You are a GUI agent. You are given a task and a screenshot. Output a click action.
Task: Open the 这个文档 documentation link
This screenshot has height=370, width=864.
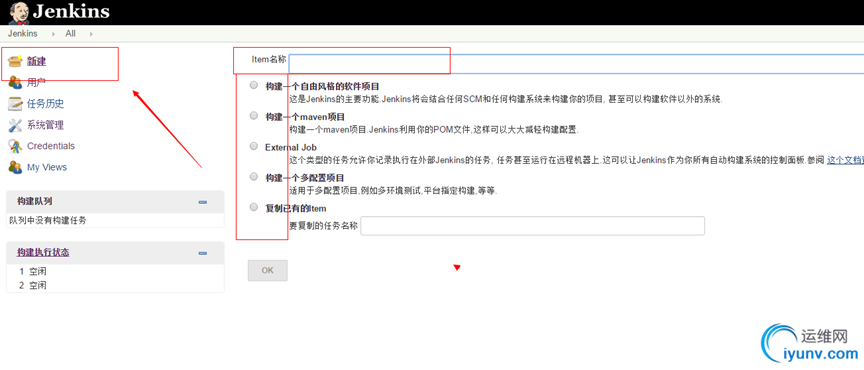(845, 160)
